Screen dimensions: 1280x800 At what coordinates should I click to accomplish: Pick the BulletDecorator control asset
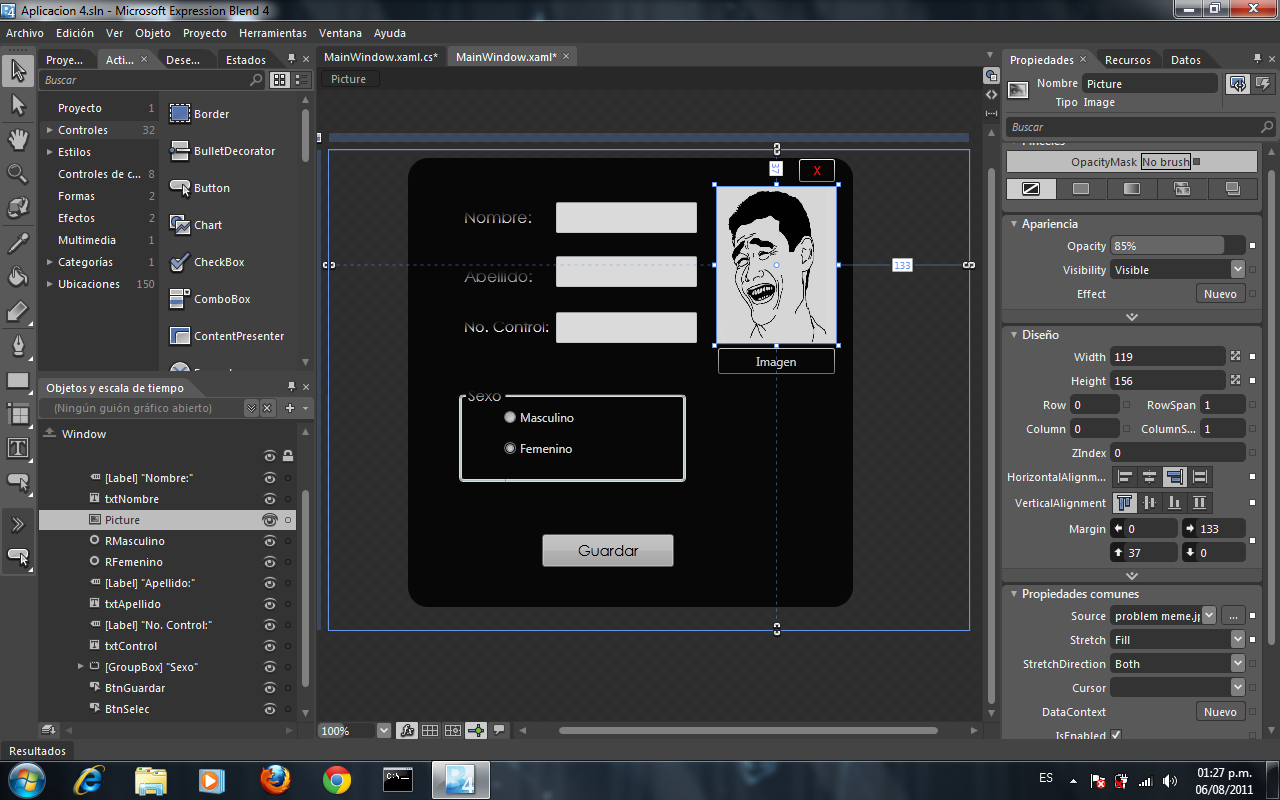[222, 151]
